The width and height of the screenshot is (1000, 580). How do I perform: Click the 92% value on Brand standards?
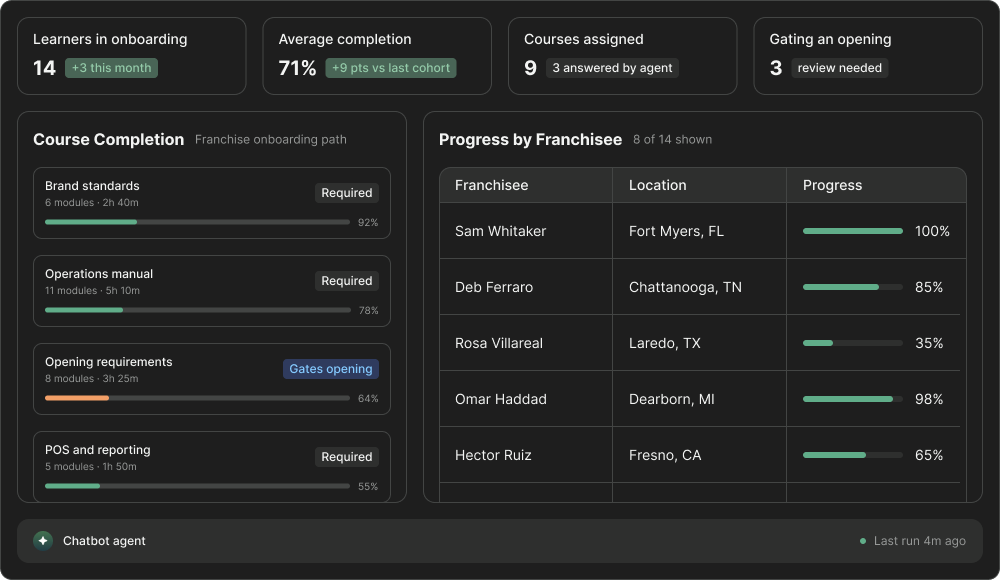click(368, 222)
